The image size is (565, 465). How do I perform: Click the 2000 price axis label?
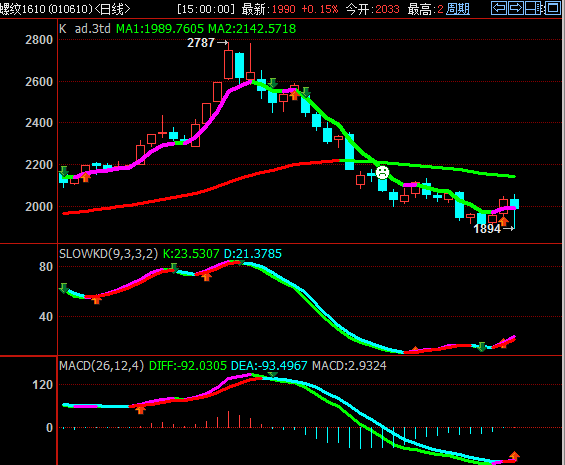pyautogui.click(x=39, y=207)
